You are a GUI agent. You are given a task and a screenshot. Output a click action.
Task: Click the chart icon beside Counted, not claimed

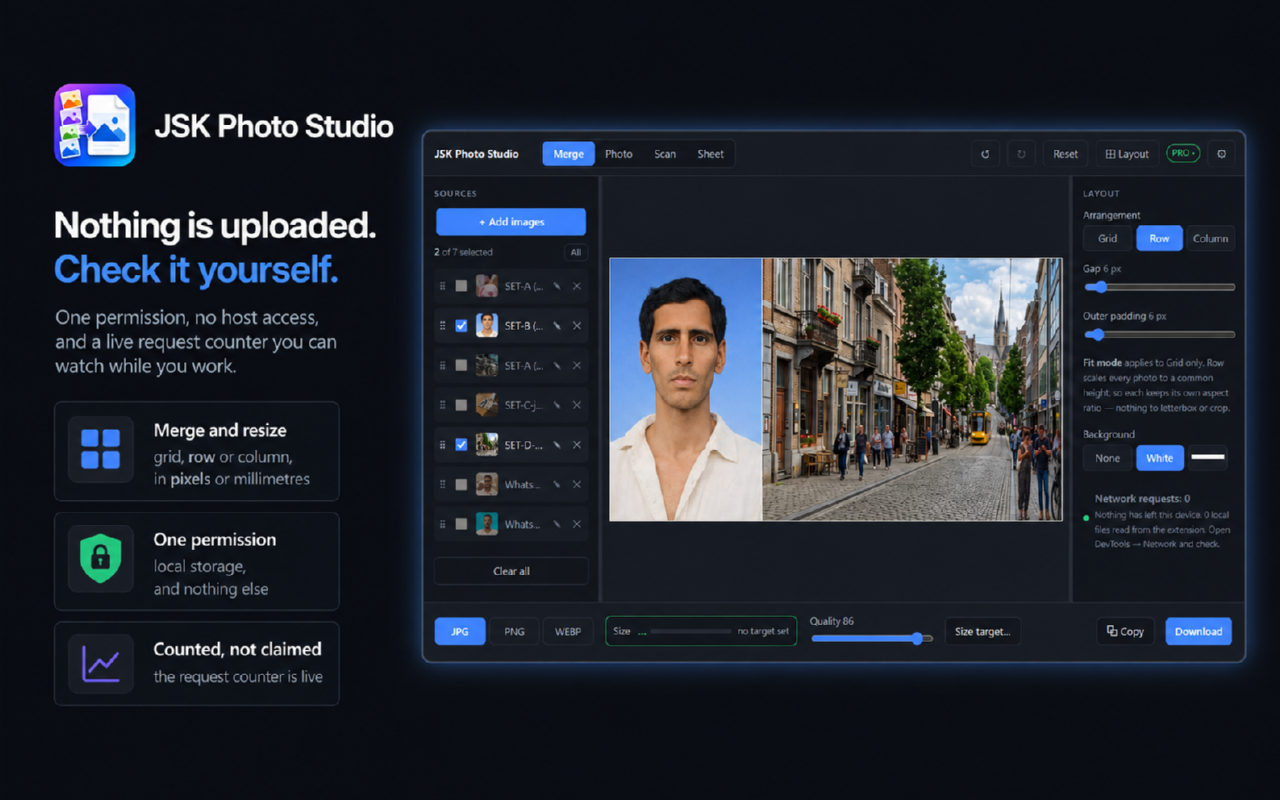coord(101,665)
